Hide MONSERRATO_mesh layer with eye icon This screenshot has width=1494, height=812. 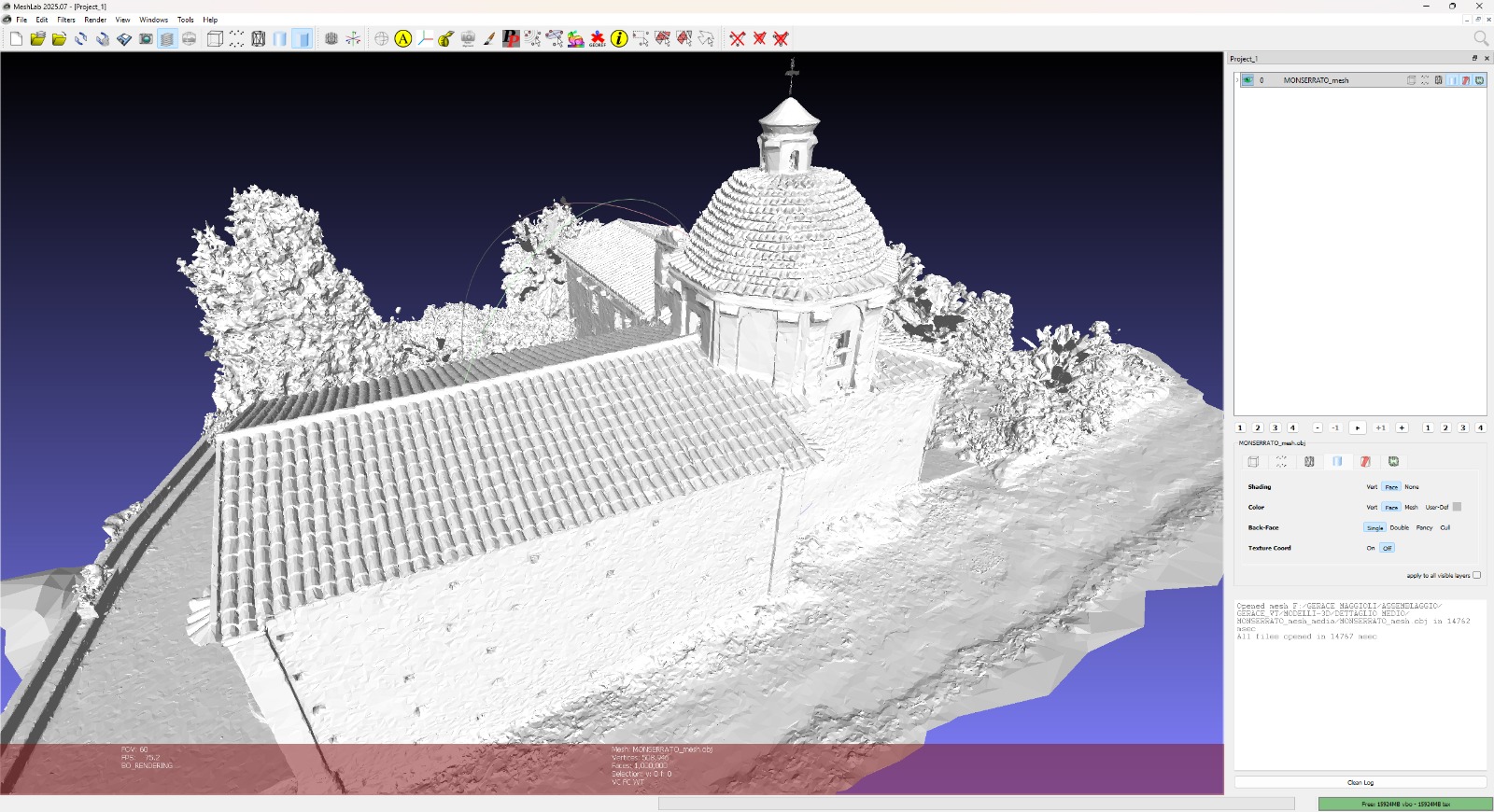click(x=1247, y=80)
